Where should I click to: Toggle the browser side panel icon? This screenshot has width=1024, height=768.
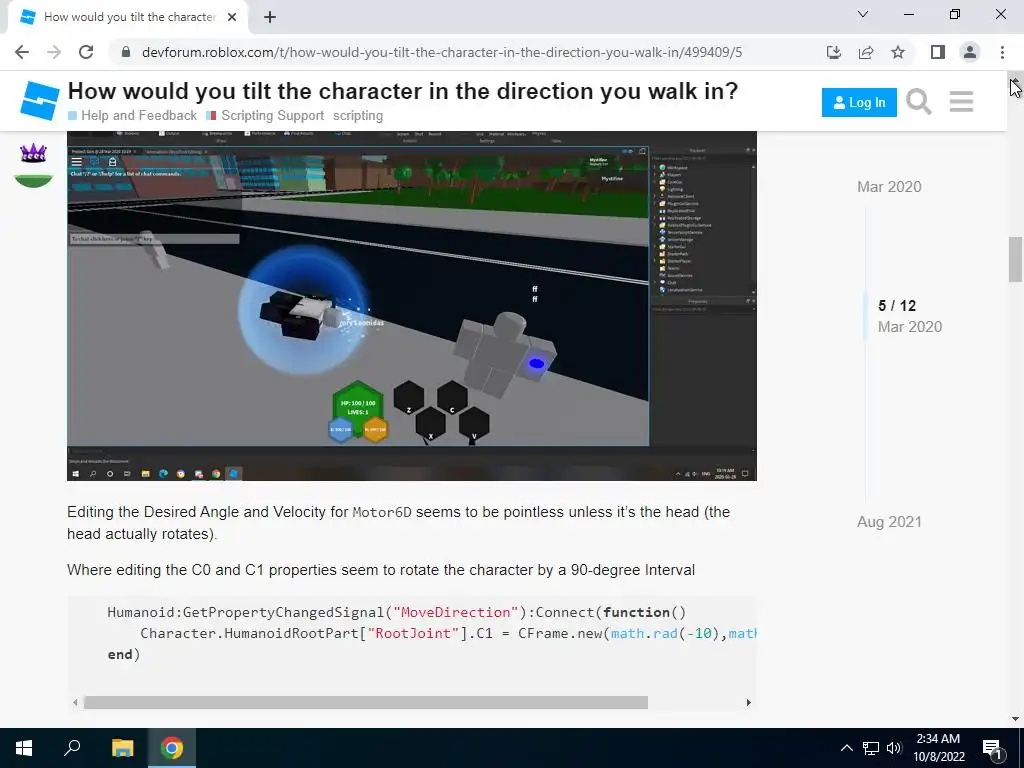click(938, 52)
